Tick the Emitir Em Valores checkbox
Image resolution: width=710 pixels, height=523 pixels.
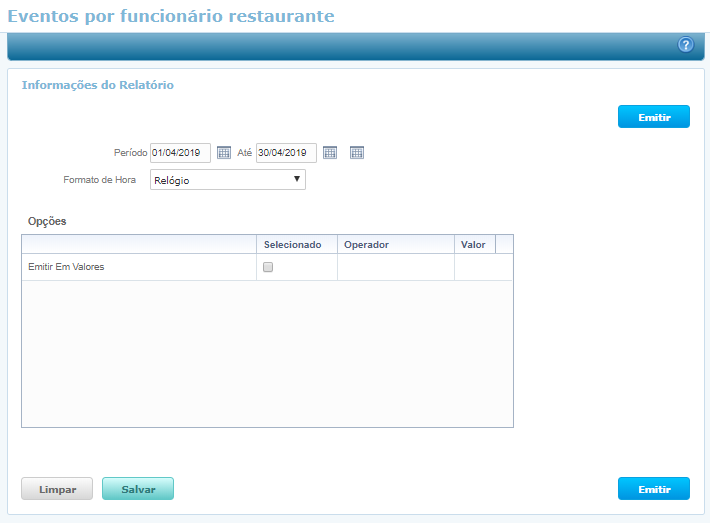coord(267,267)
